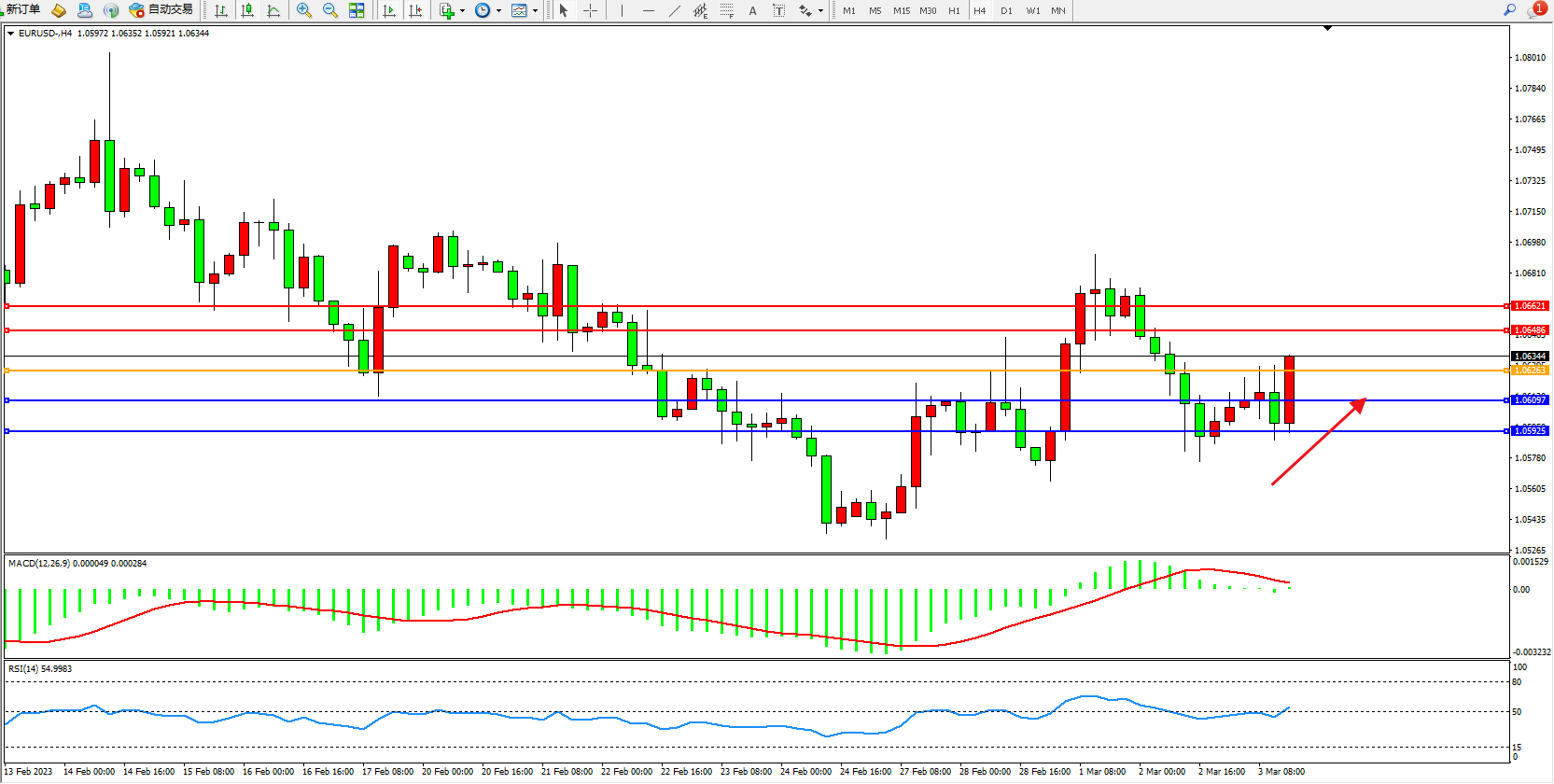Screen dimensions: 1554x784
Task: Switch to the D1 timeframe
Action: click(1006, 10)
